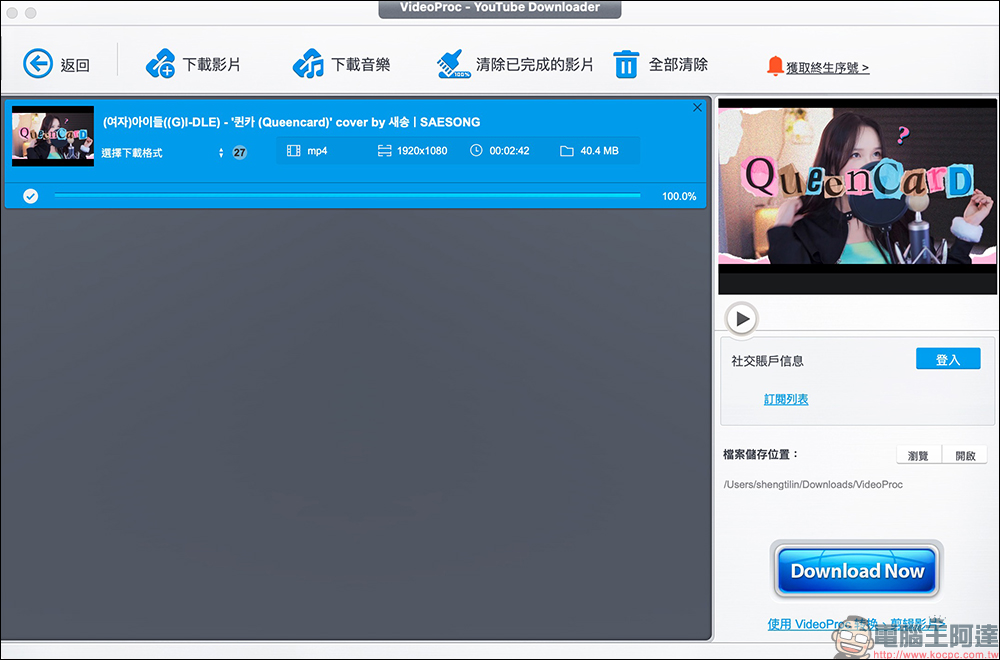Play the video preview

(x=741, y=319)
